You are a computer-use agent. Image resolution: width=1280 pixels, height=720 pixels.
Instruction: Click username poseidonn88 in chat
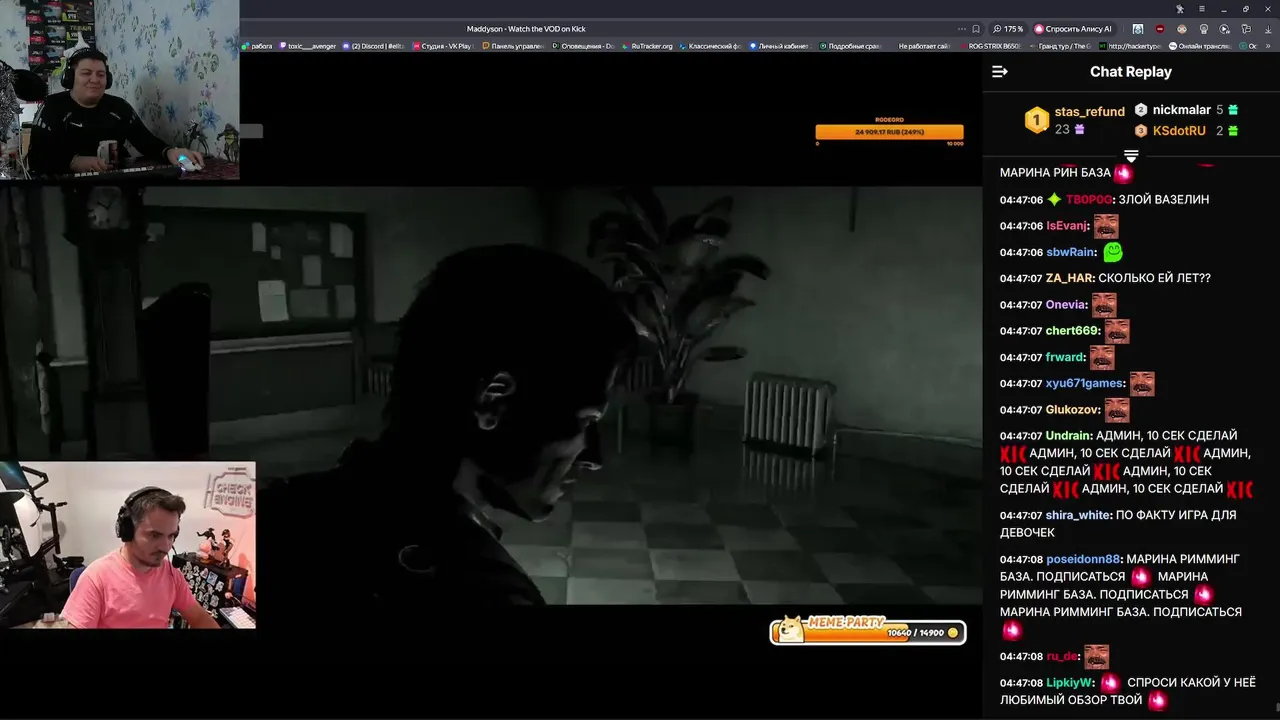point(1083,560)
